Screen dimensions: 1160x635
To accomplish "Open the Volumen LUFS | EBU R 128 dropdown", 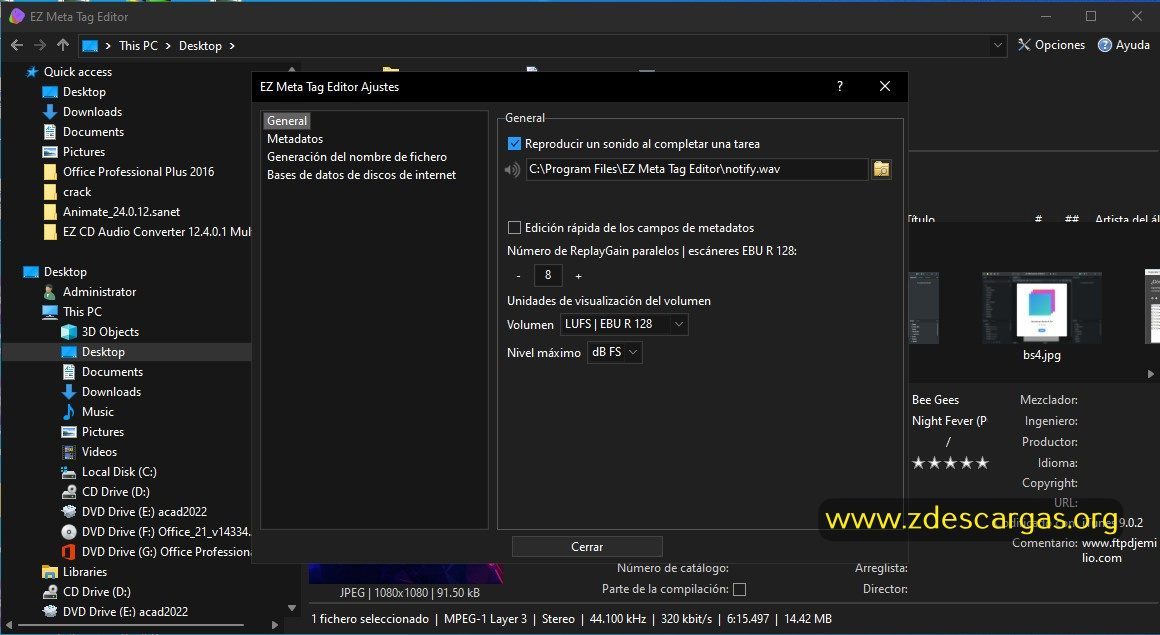I will (624, 324).
